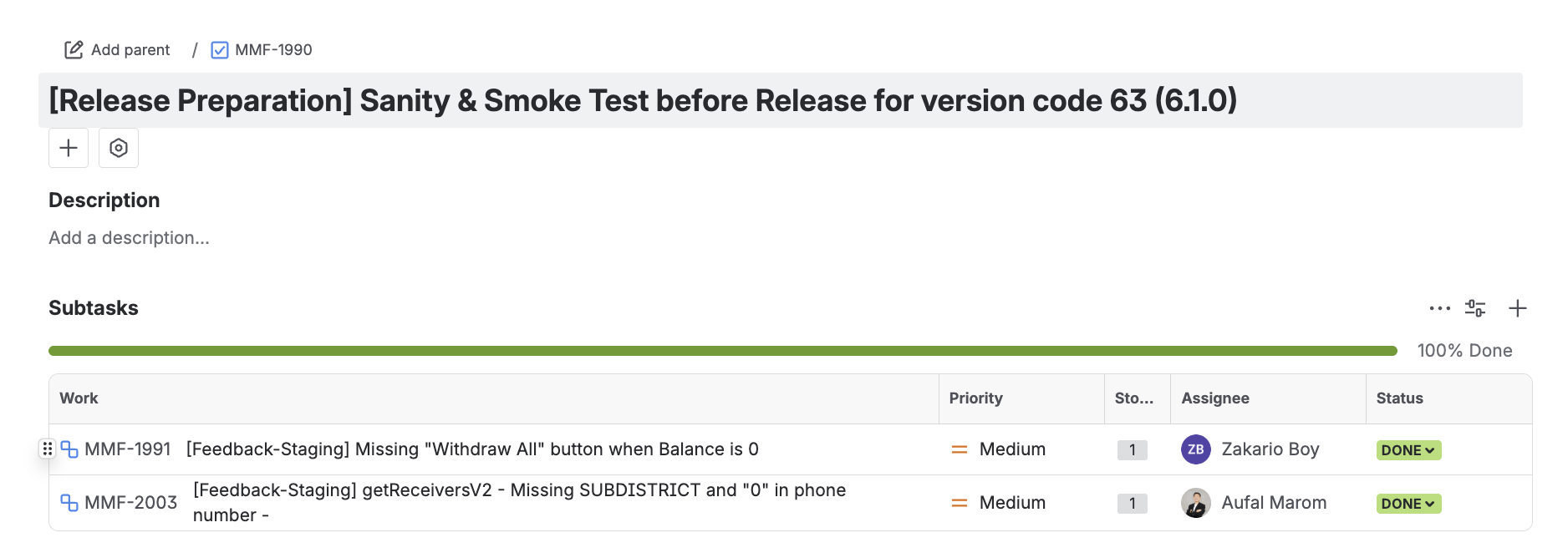
Task: Change Medium priority of MMF-1991
Action: point(999,449)
